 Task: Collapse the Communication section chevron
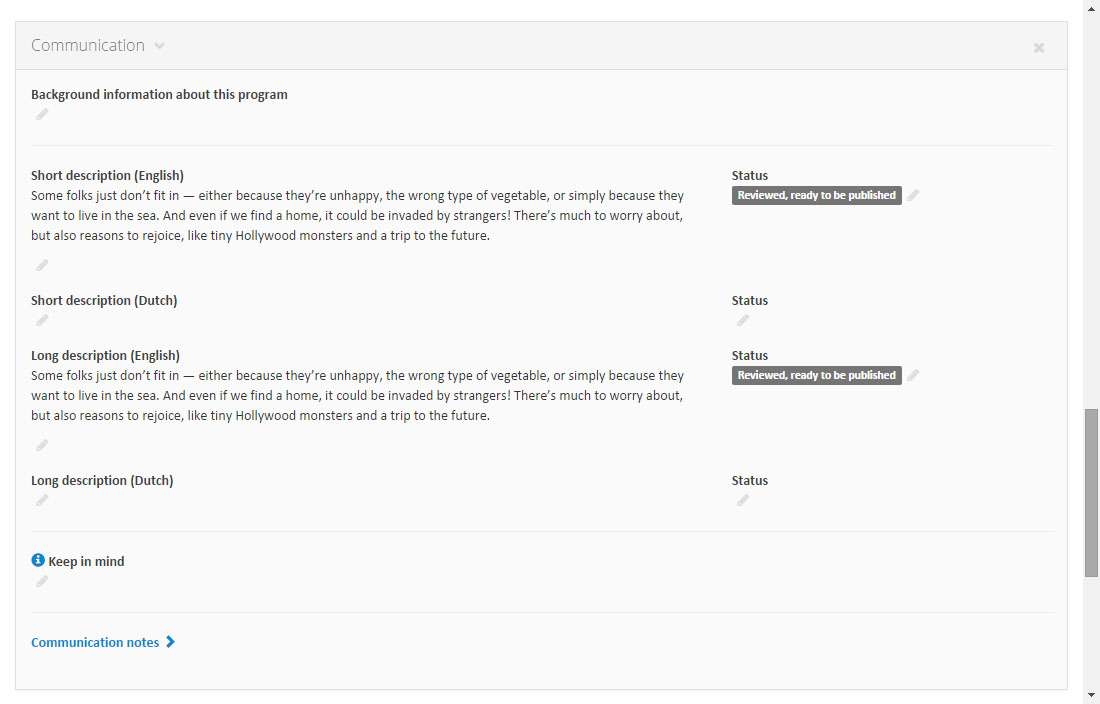coord(160,46)
